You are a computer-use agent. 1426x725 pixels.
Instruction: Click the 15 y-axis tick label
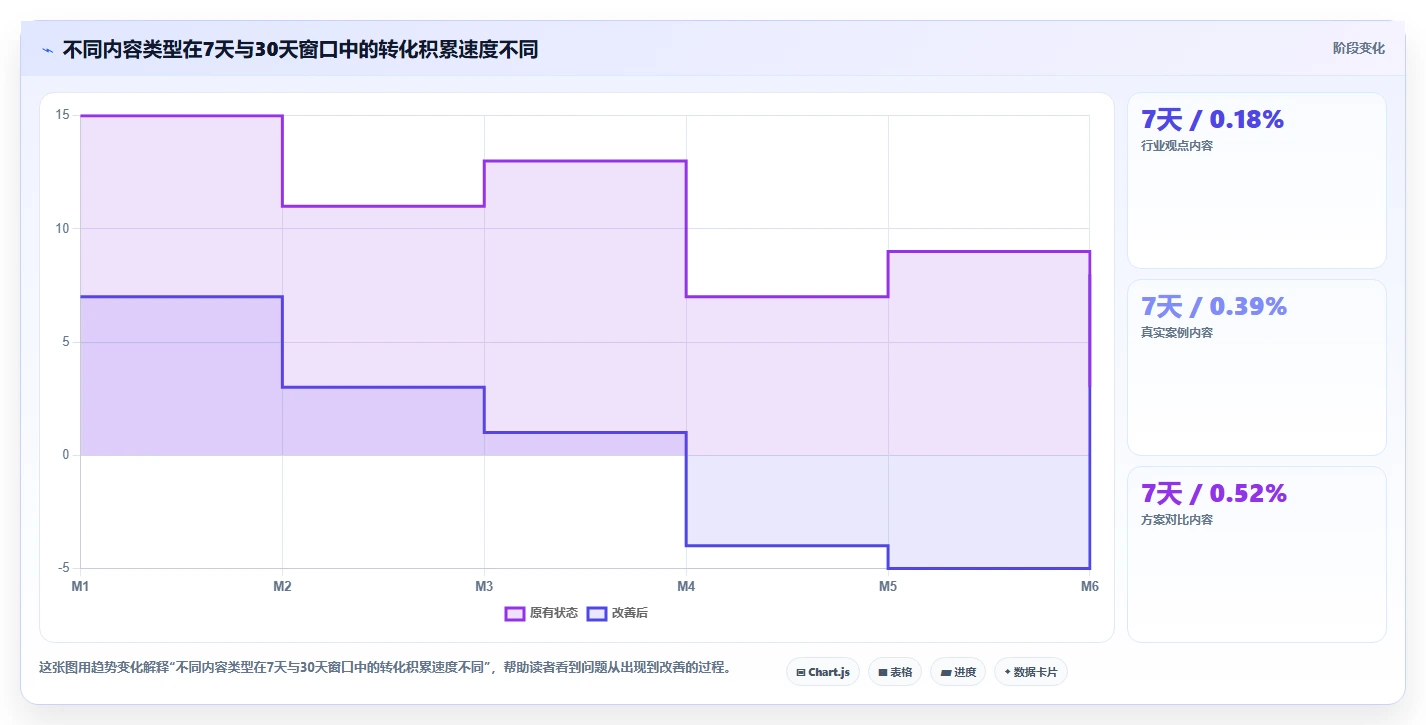point(62,115)
